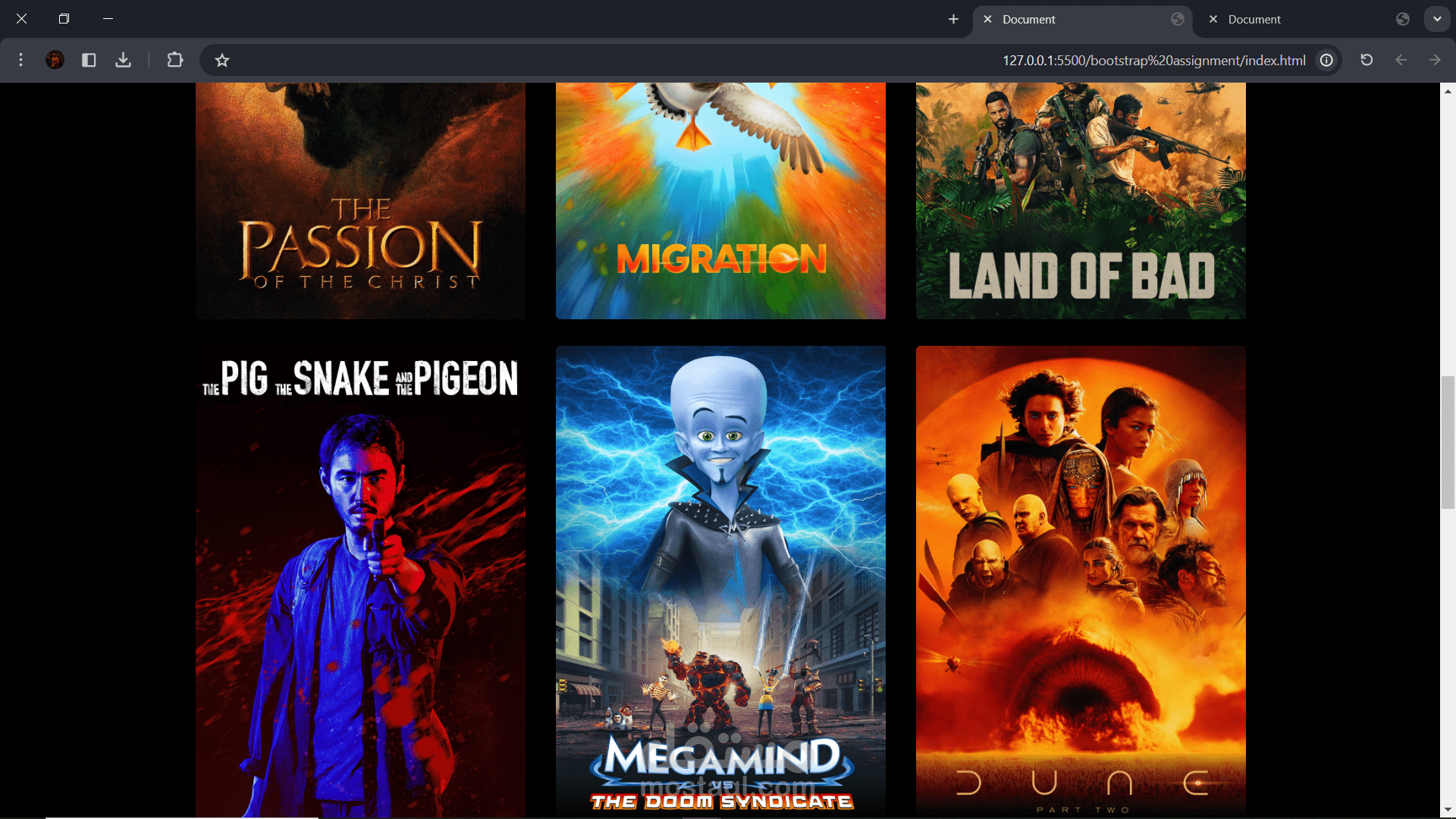Image resolution: width=1456 pixels, height=819 pixels.
Task: Click the bookmark star icon
Action: [x=221, y=60]
